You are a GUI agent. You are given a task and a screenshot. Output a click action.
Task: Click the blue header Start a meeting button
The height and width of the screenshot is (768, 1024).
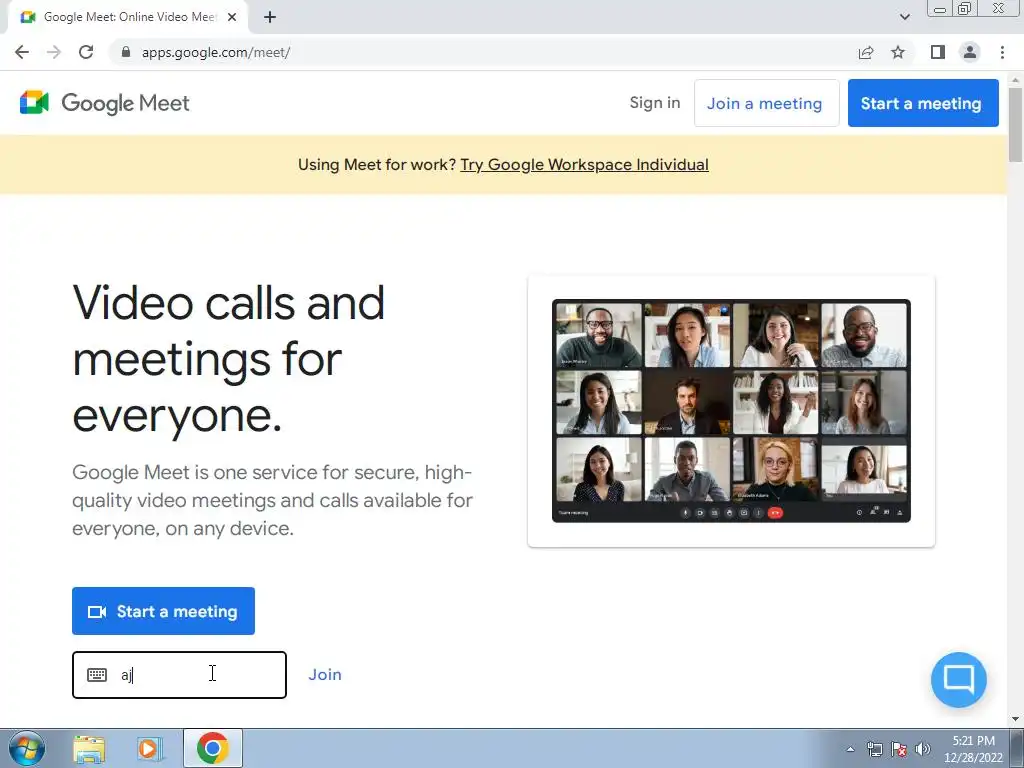pyautogui.click(x=923, y=103)
